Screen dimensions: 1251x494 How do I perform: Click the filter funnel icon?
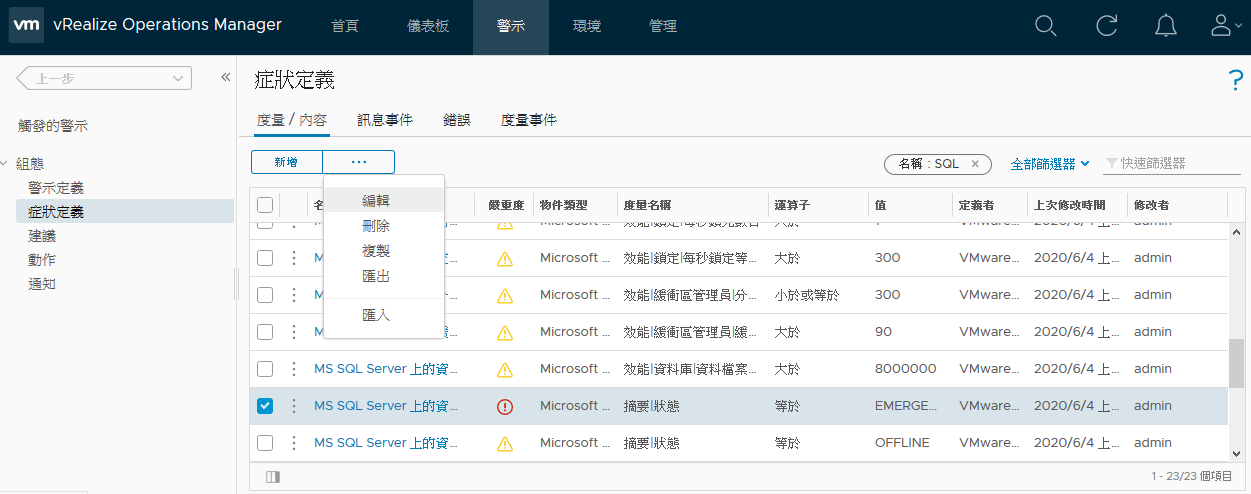pos(1110,163)
